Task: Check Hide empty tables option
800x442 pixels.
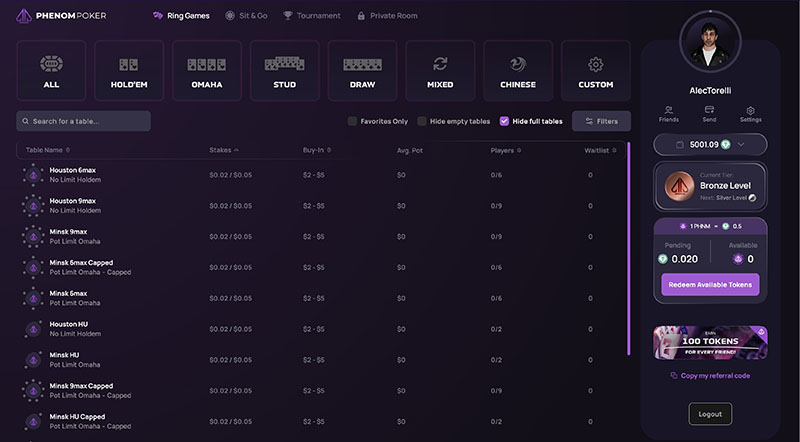Action: (x=422, y=121)
